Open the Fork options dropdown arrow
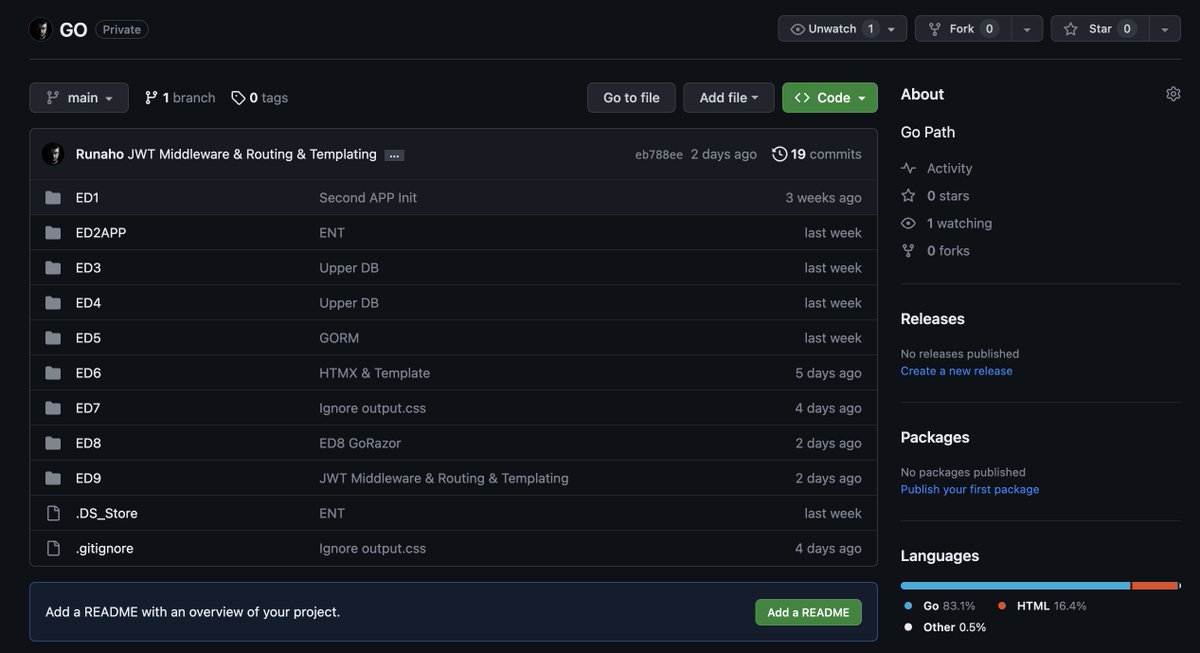Screen dimensions: 1200x653 pos(1027,29)
